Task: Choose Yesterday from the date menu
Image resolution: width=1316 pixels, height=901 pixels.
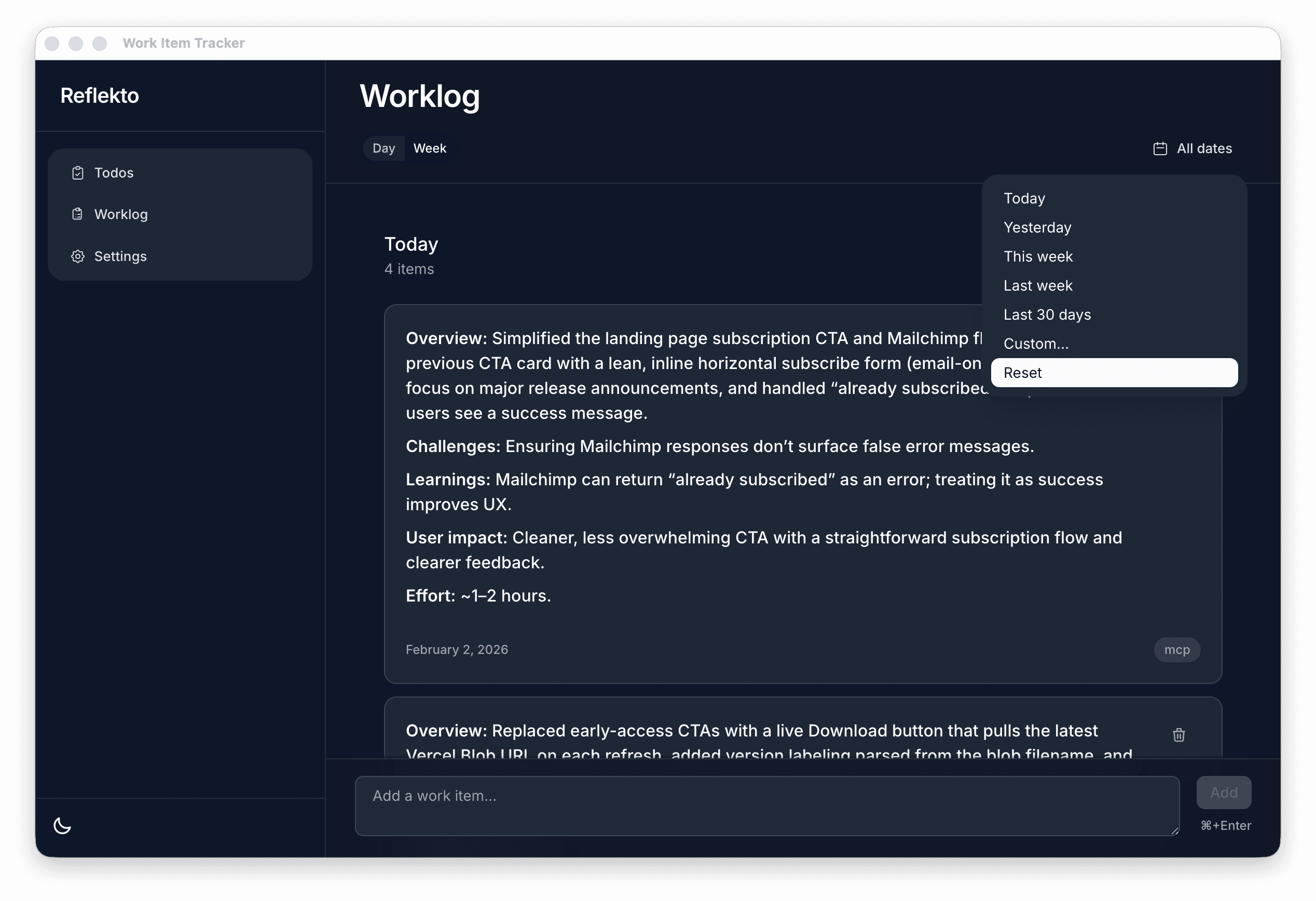Action: [x=1037, y=227]
